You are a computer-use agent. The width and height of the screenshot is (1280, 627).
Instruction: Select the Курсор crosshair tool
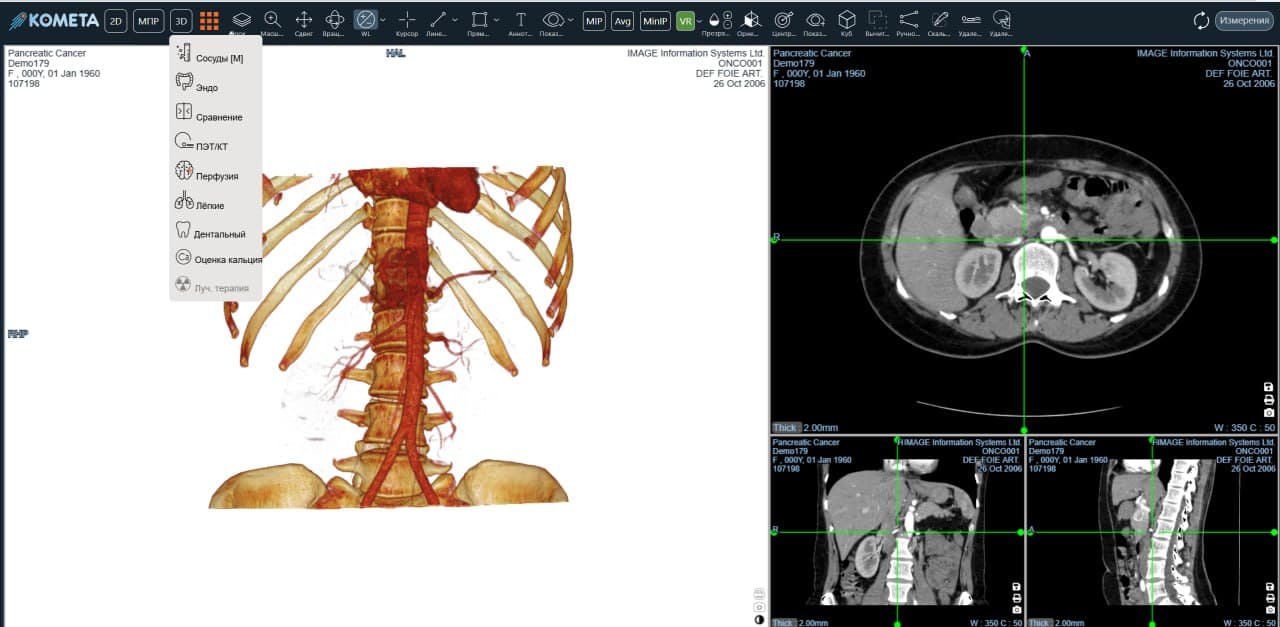pos(407,20)
